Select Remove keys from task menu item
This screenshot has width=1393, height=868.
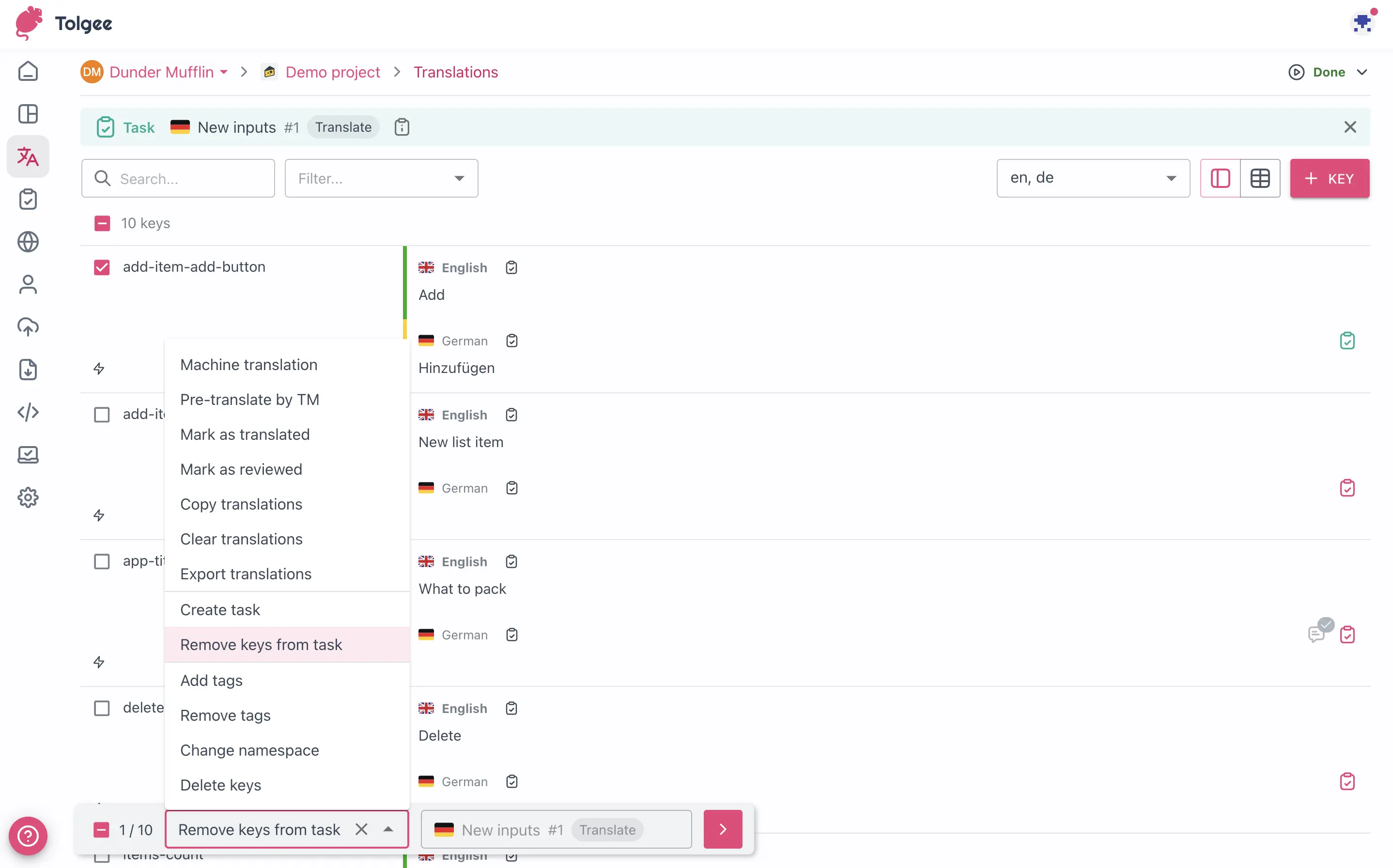tap(261, 644)
